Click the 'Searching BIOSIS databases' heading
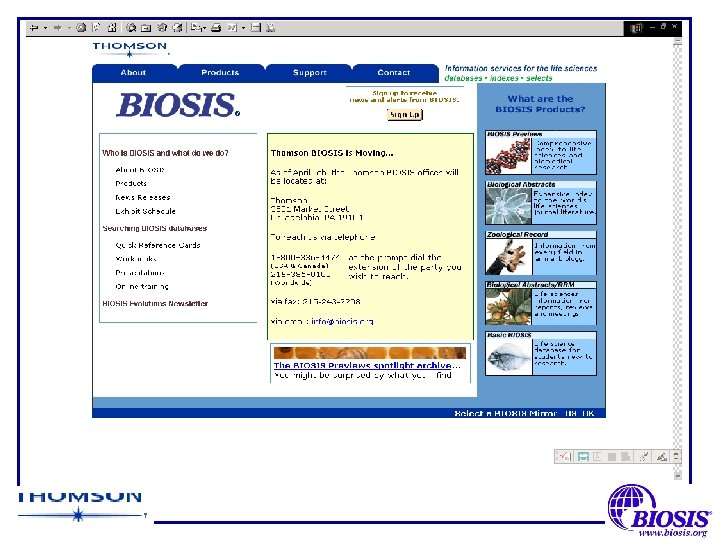The image size is (720, 540). (x=155, y=228)
